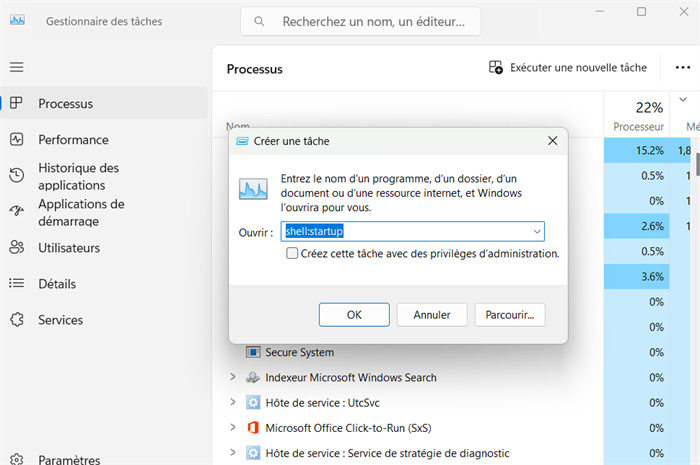Open the Ouvrir combo box dropdown arrow
The image size is (700, 465).
coord(537,232)
